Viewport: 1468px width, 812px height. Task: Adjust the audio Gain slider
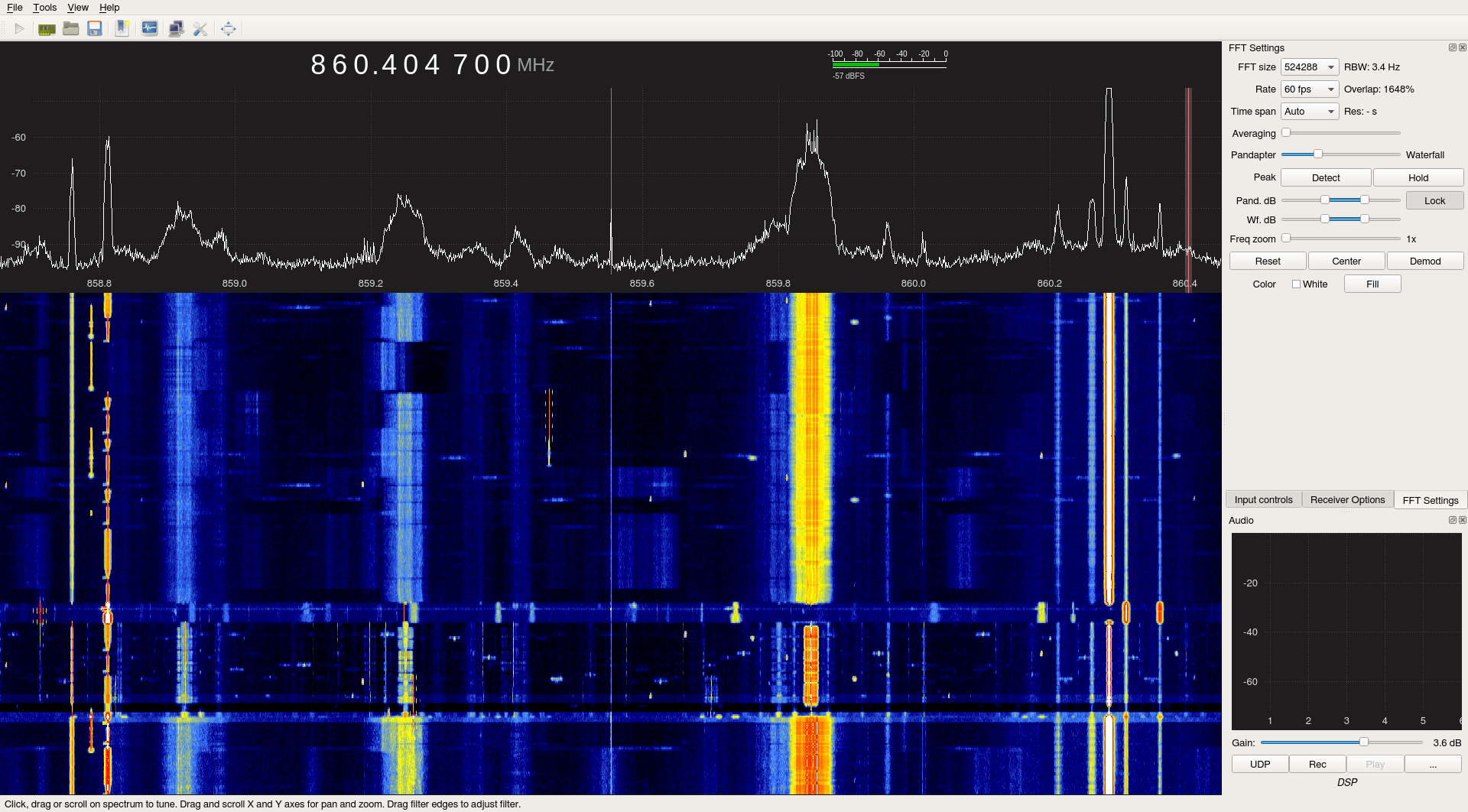pos(1342,742)
